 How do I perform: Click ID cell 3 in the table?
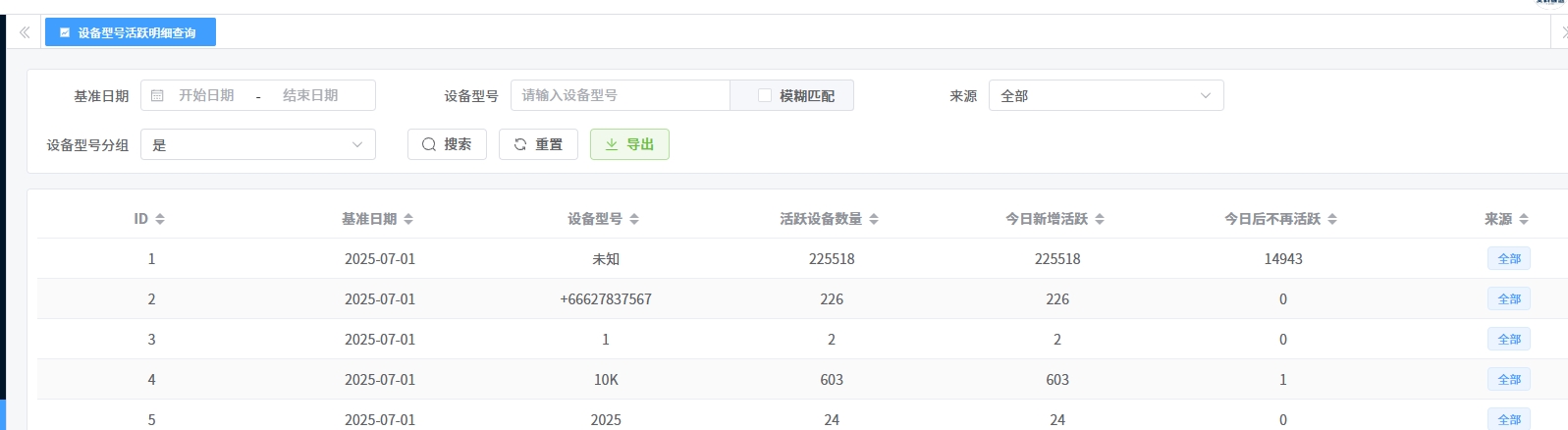click(151, 340)
